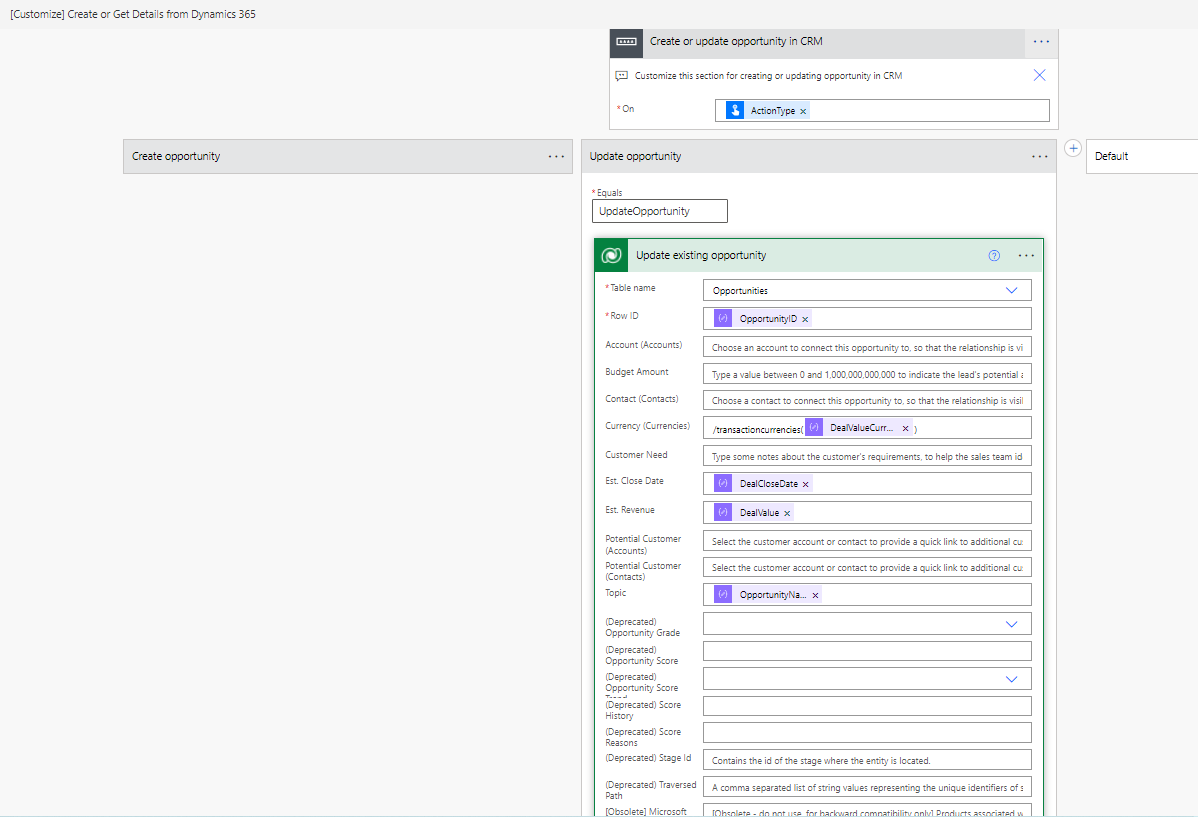This screenshot has width=1198, height=817.
Task: Remove the DealValueCurr token from Currency
Action: tap(905, 429)
